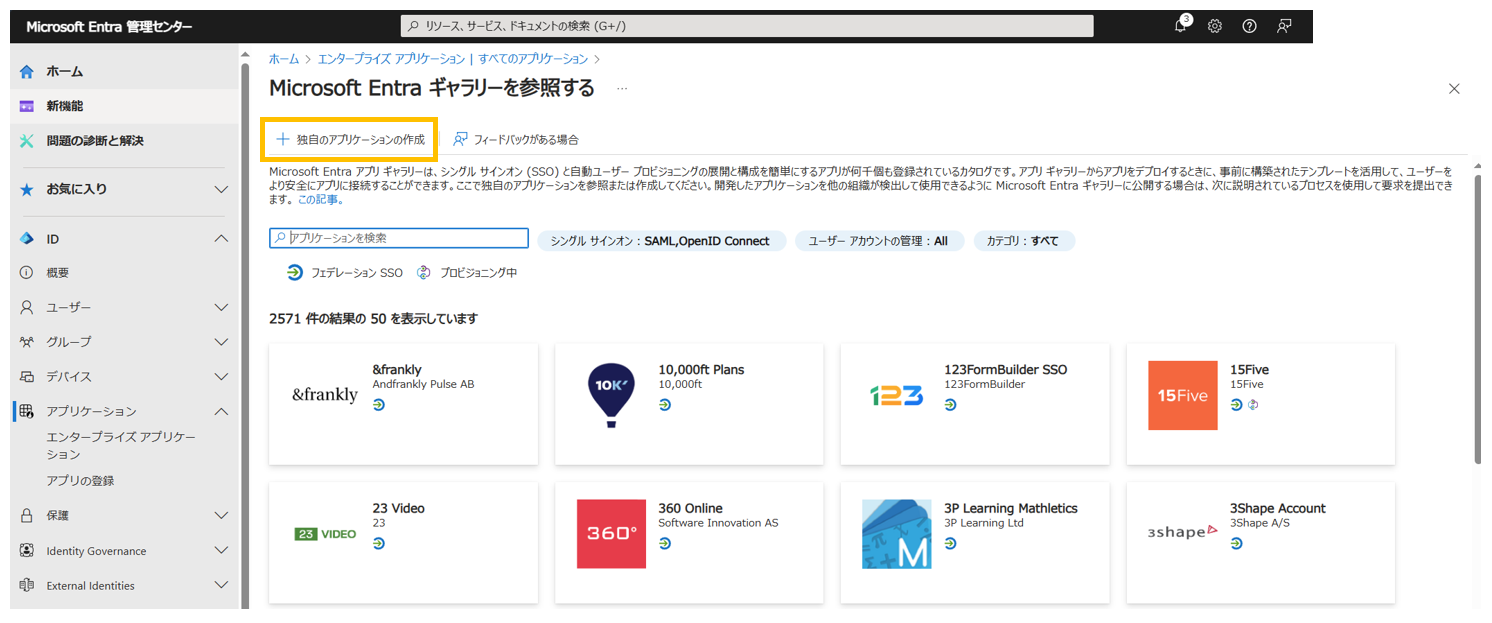
Task: Click the Identity Governance sidebar icon
Action: coord(27,551)
